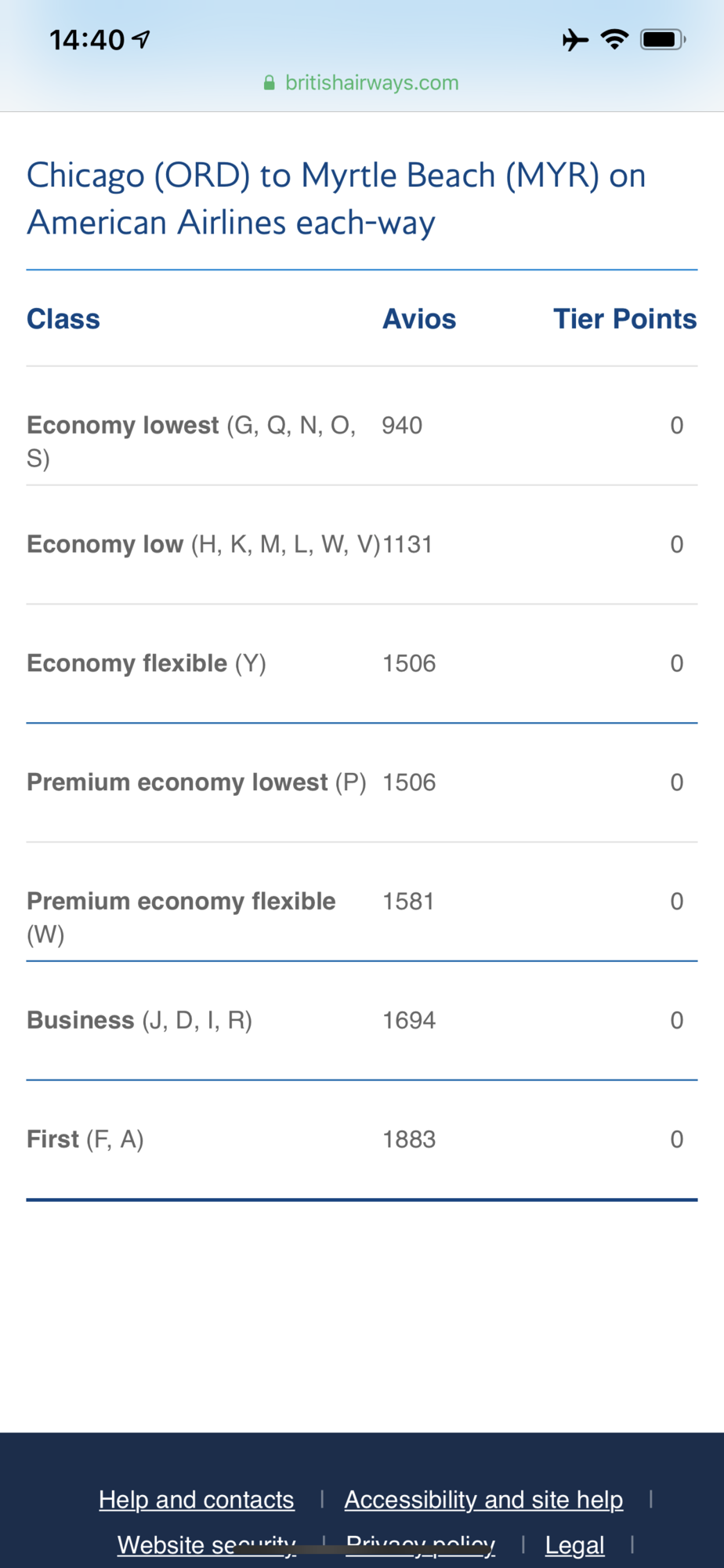Open the Help and contacts link
This screenshot has width=724, height=1568.
196,1500
